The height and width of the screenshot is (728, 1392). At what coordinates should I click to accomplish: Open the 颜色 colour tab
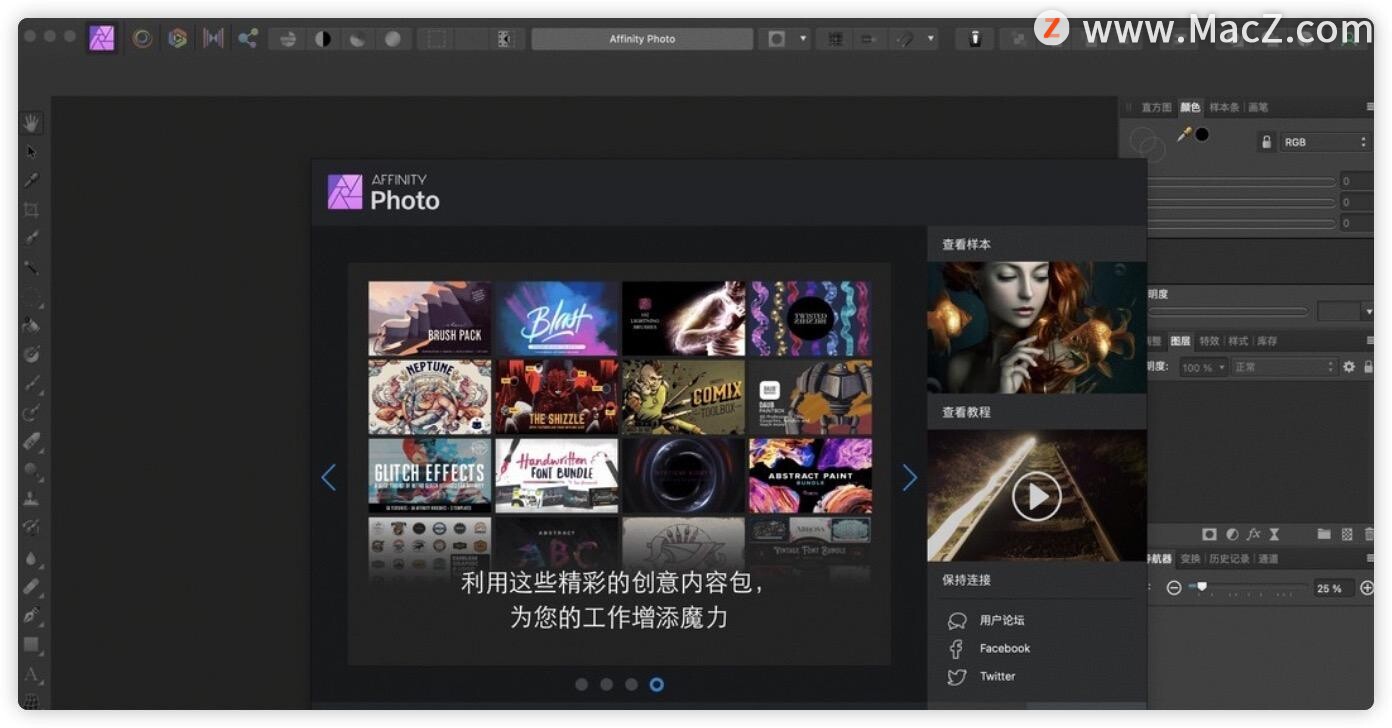[1190, 107]
